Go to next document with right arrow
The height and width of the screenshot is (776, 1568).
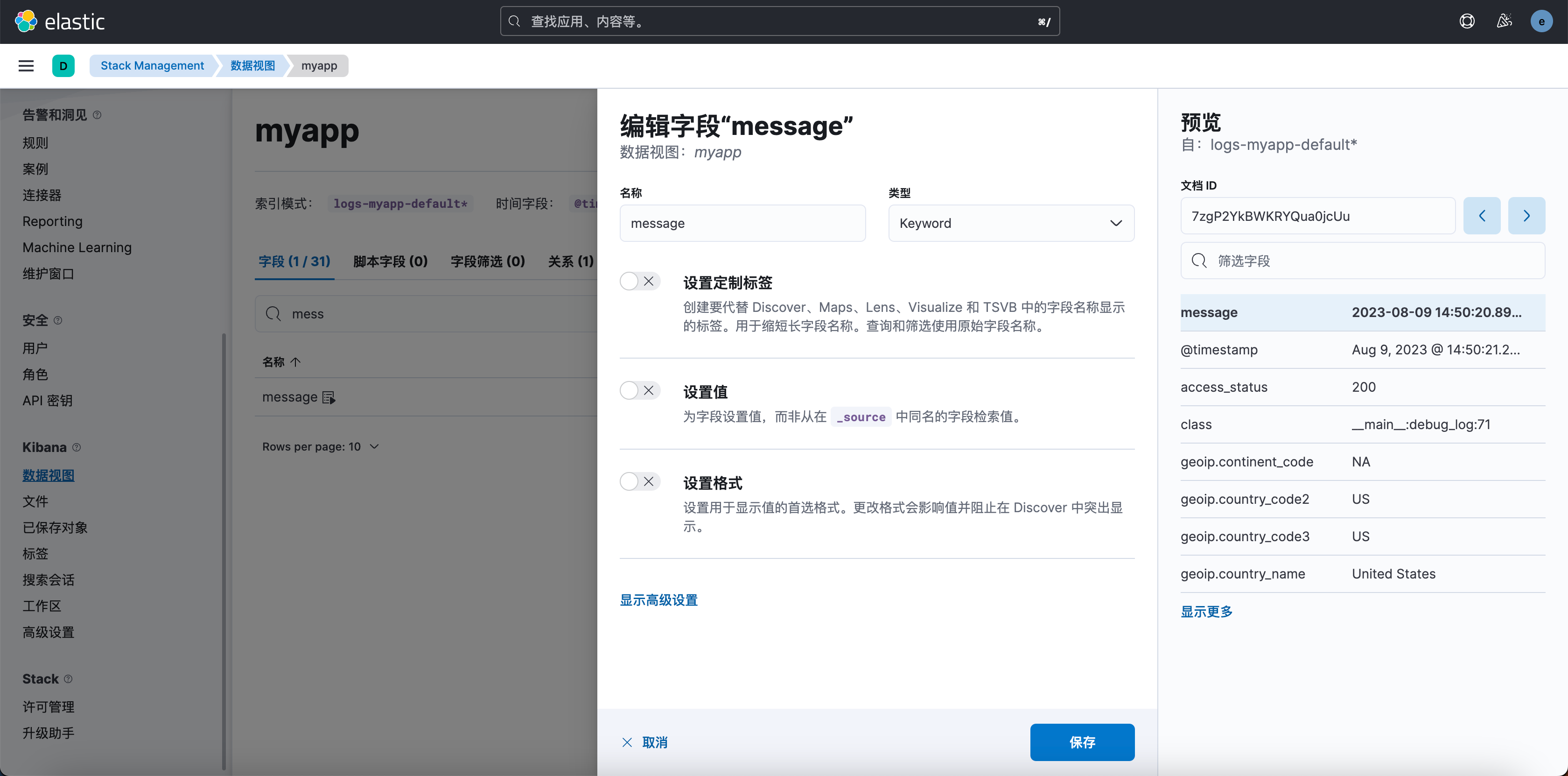(1526, 216)
